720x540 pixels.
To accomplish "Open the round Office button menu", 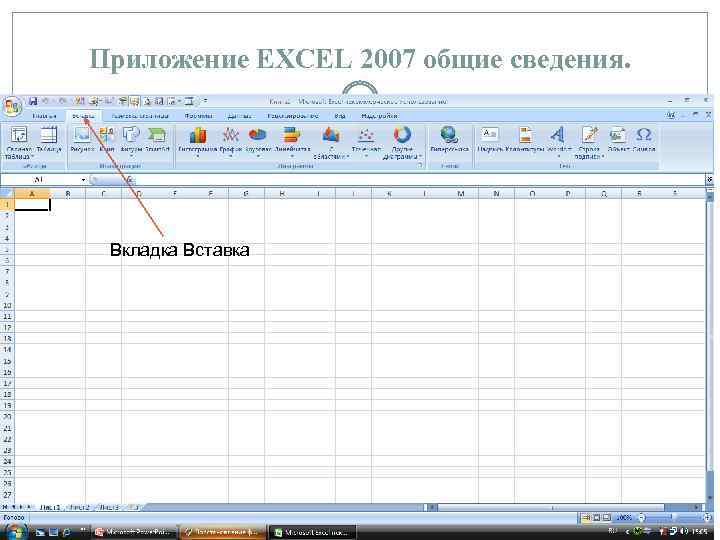I will coord(11,107).
